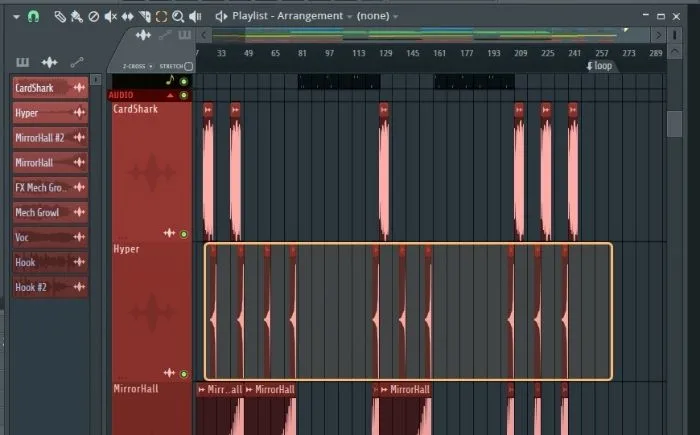The width and height of the screenshot is (700, 435).
Task: Toggle mute LED on Hyper track
Action: tap(183, 374)
